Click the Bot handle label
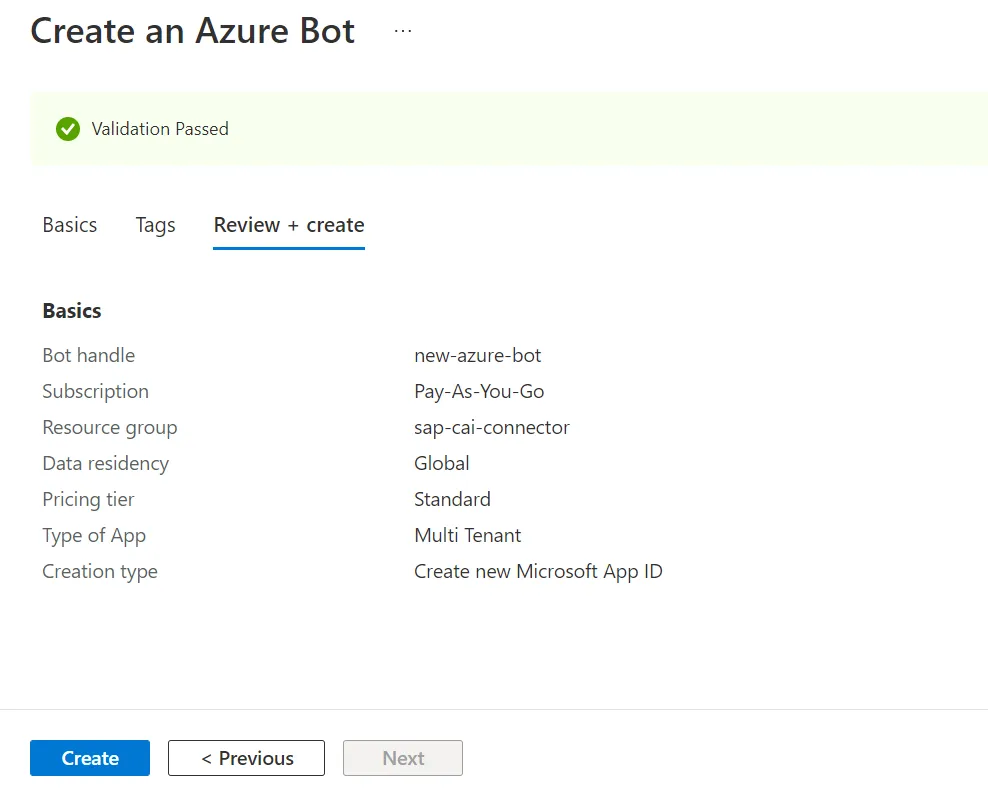Viewport: 988px width, 807px height. [89, 355]
